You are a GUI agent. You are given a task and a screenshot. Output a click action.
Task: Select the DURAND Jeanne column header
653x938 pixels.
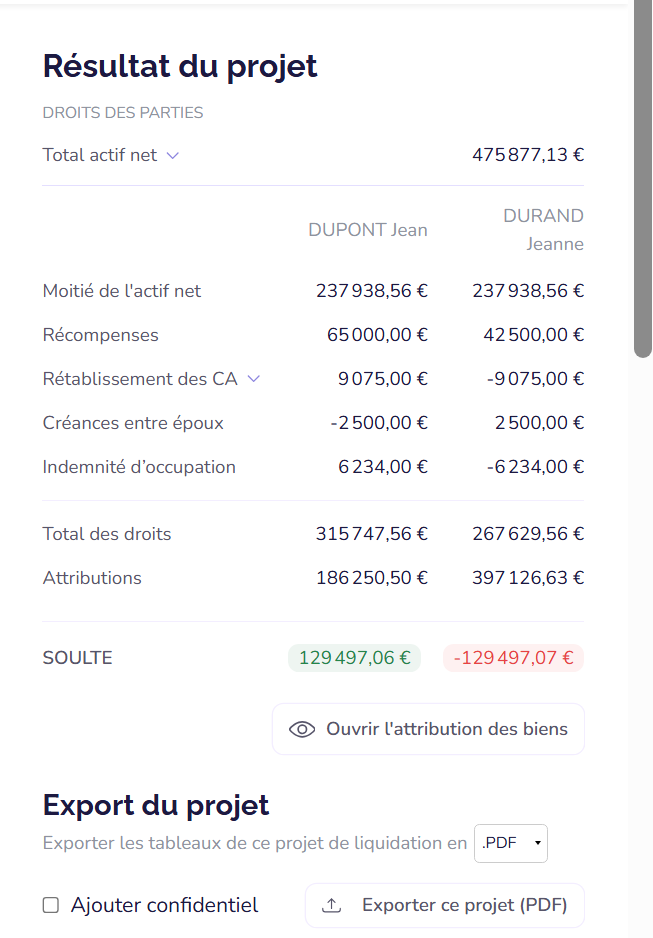pyautogui.click(x=543, y=230)
